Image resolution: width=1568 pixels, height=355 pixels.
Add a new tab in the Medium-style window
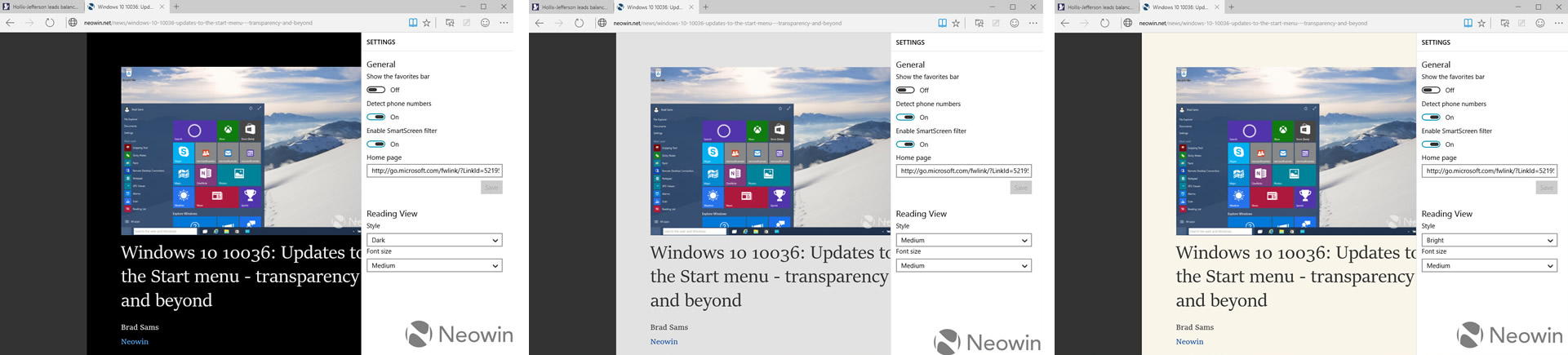point(706,7)
